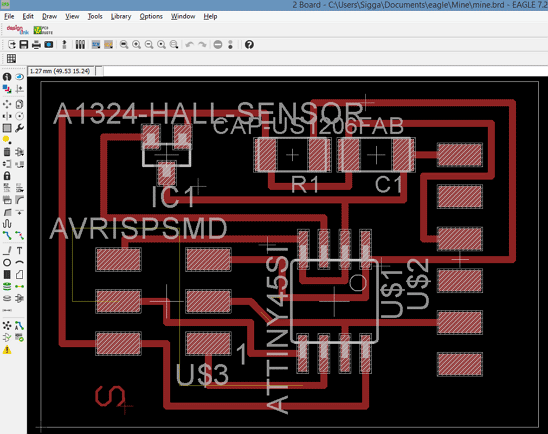Viewport: 548px width, 434px height.
Task: Click the Save toolbar icon
Action: coord(24,45)
